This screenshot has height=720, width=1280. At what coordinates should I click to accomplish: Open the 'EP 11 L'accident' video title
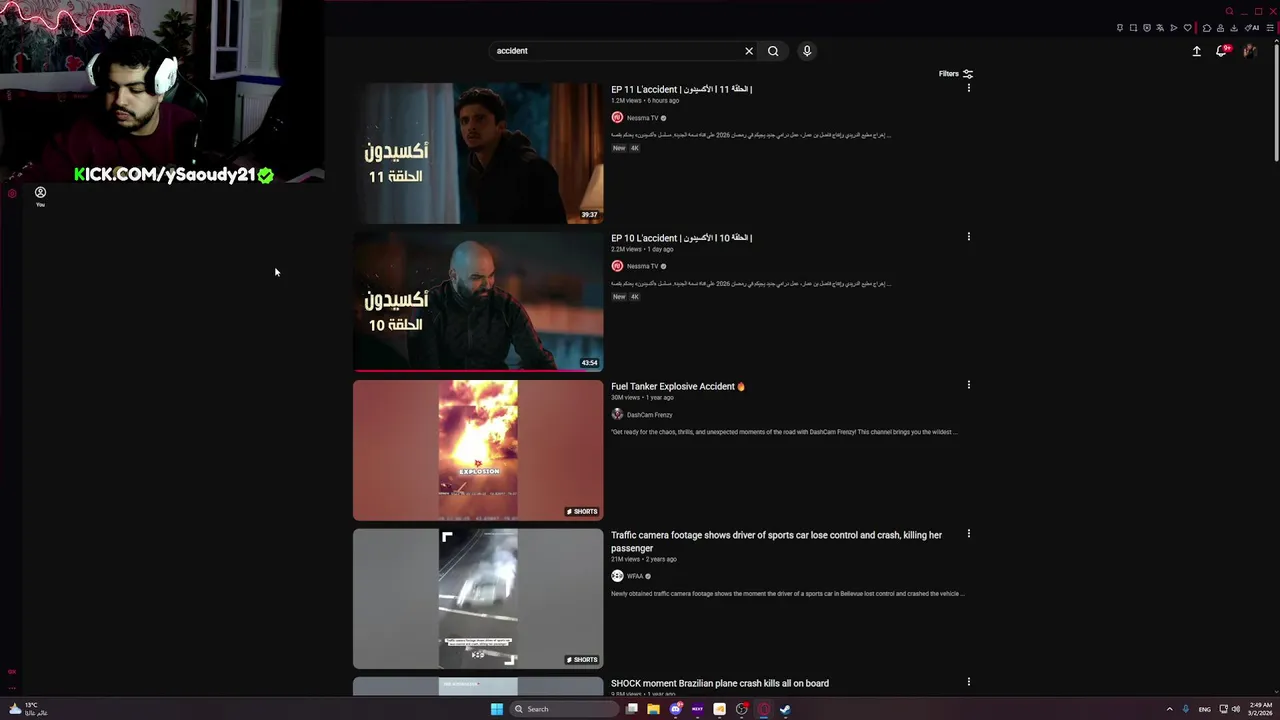point(681,89)
